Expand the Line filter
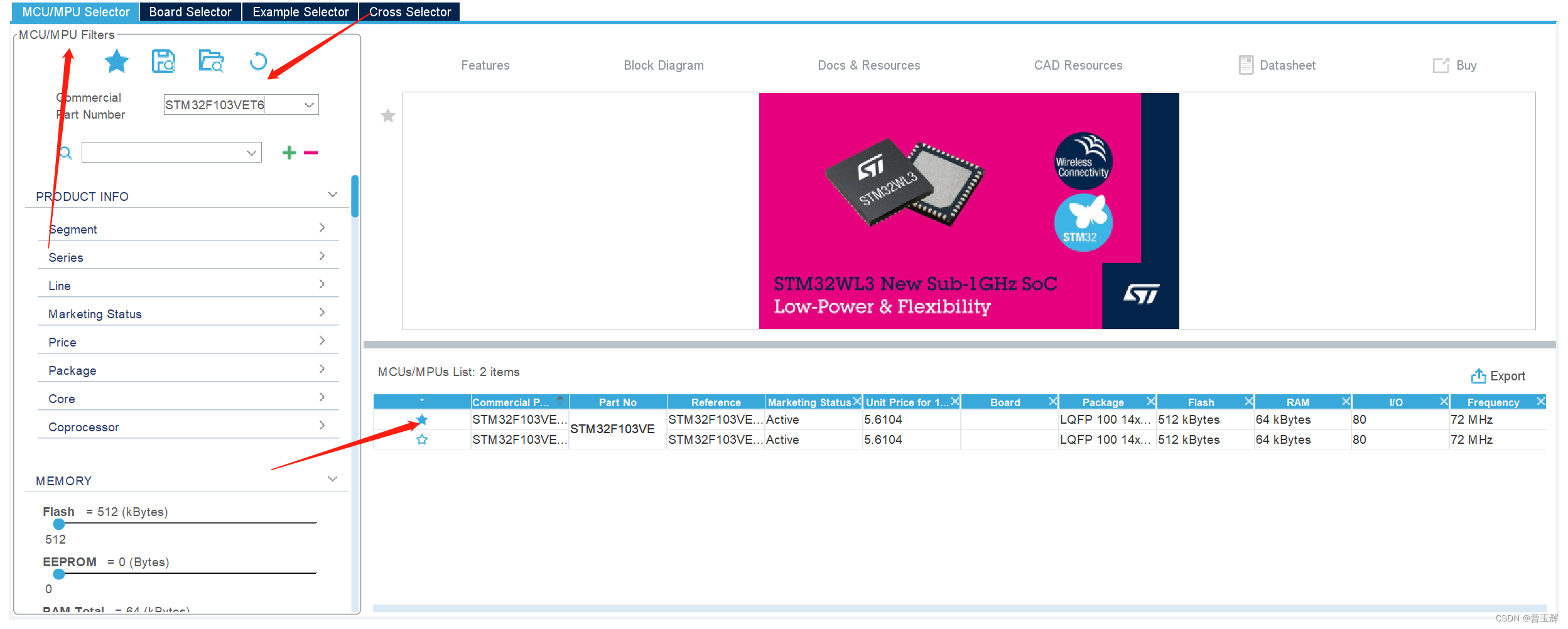This screenshot has width=1568, height=629. (x=322, y=284)
